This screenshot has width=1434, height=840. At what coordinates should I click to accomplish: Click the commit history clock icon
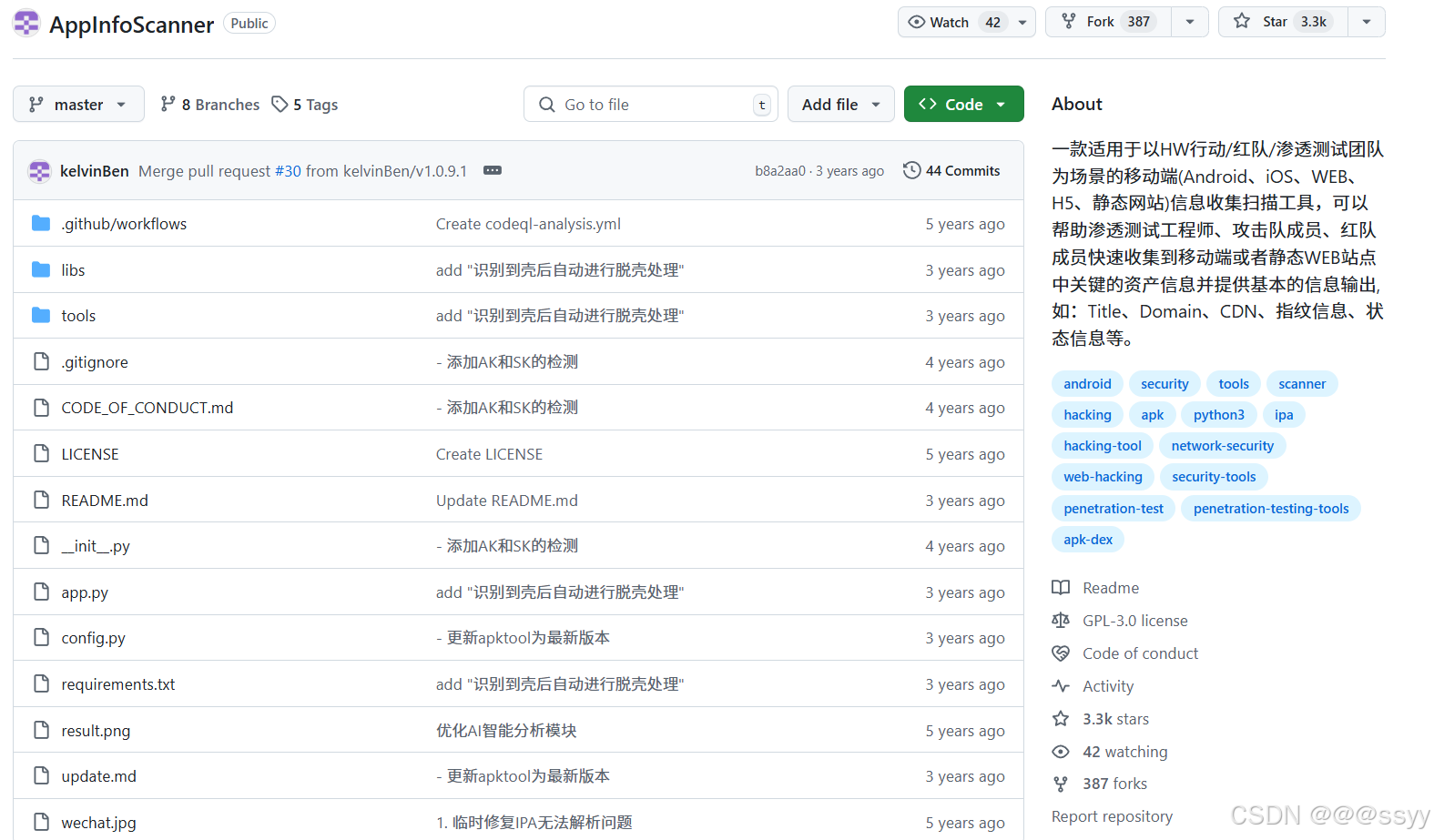click(911, 171)
